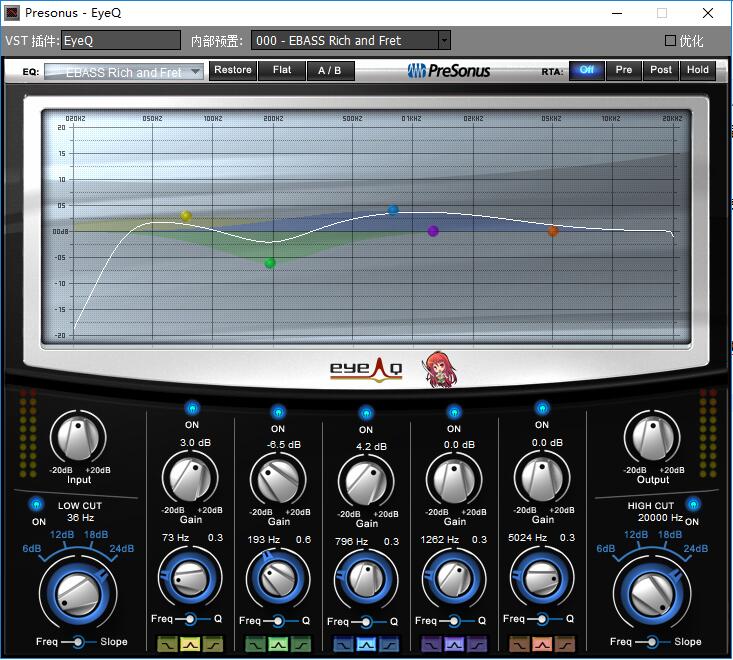Select peak filter on purple 1262 Hz band

(x=454, y=645)
